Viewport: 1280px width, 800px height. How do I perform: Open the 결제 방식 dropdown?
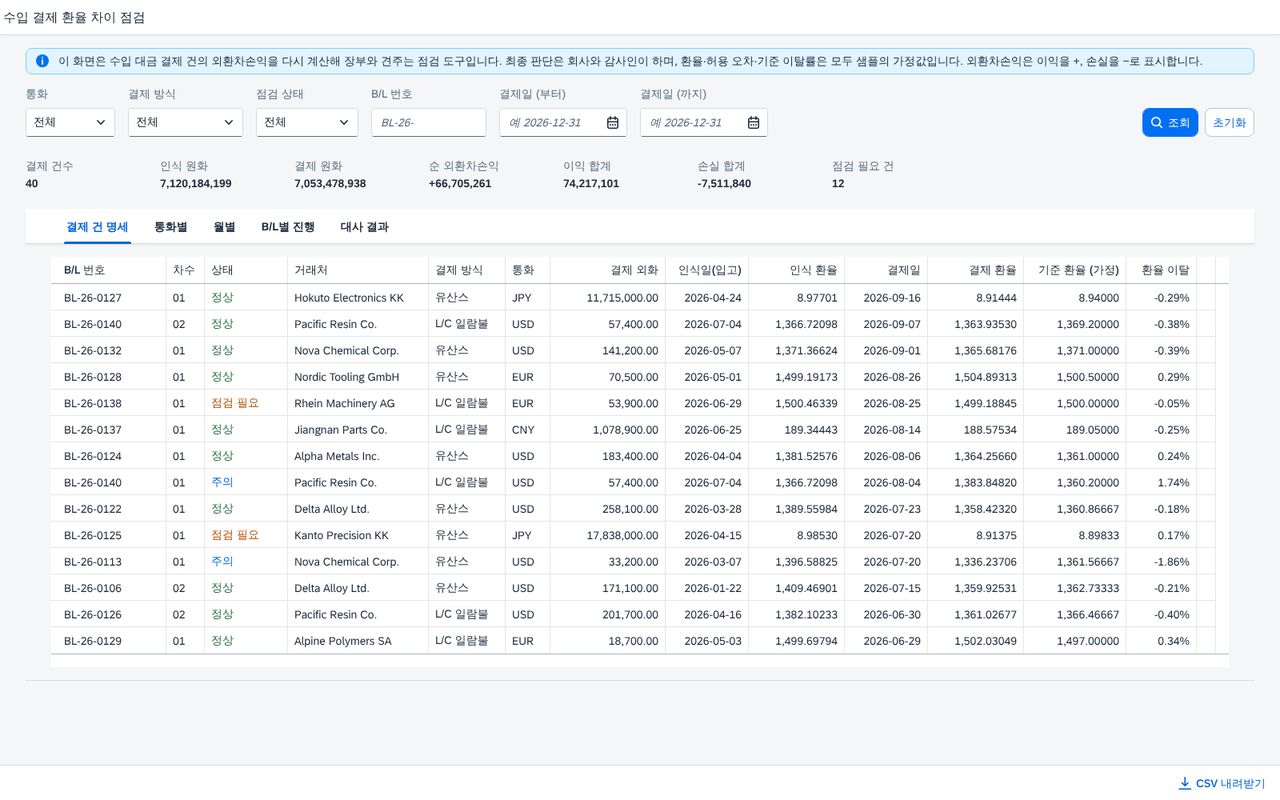185,122
